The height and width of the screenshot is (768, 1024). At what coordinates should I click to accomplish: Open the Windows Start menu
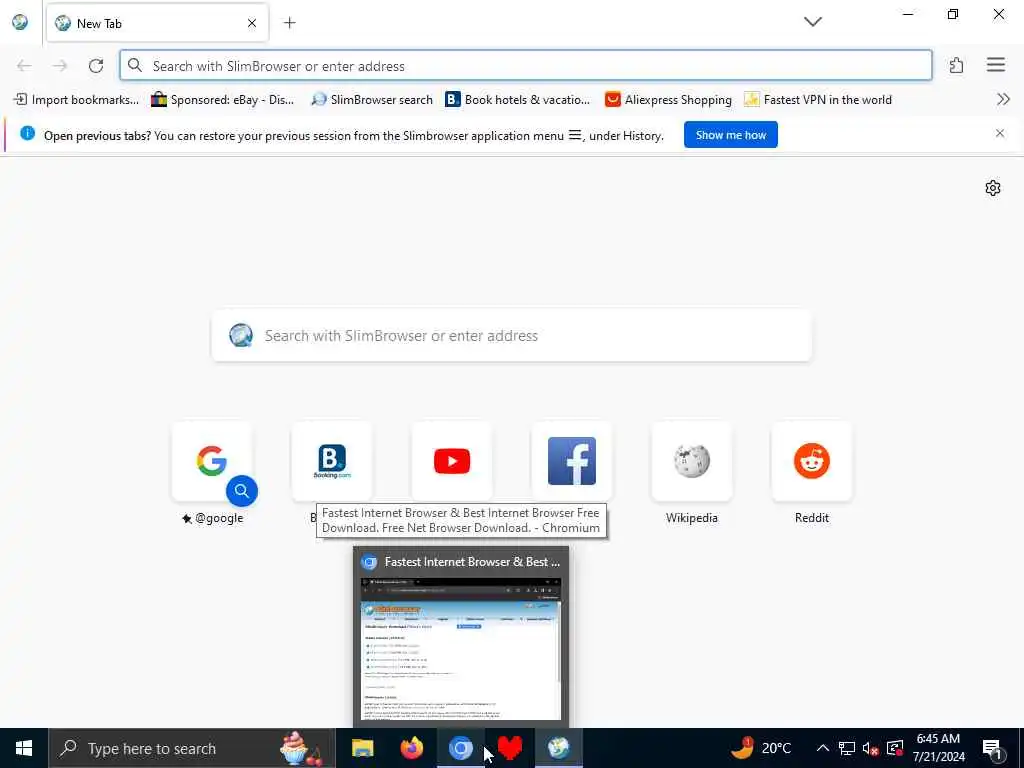tap(24, 748)
